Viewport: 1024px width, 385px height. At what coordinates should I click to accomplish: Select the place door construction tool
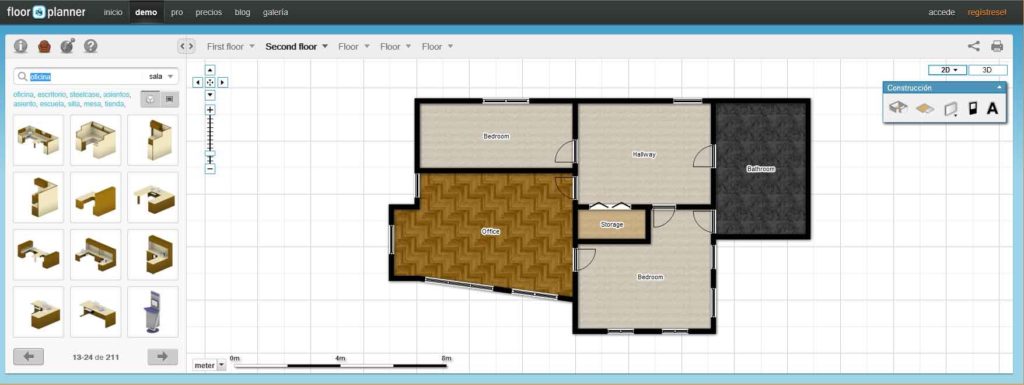click(x=972, y=108)
